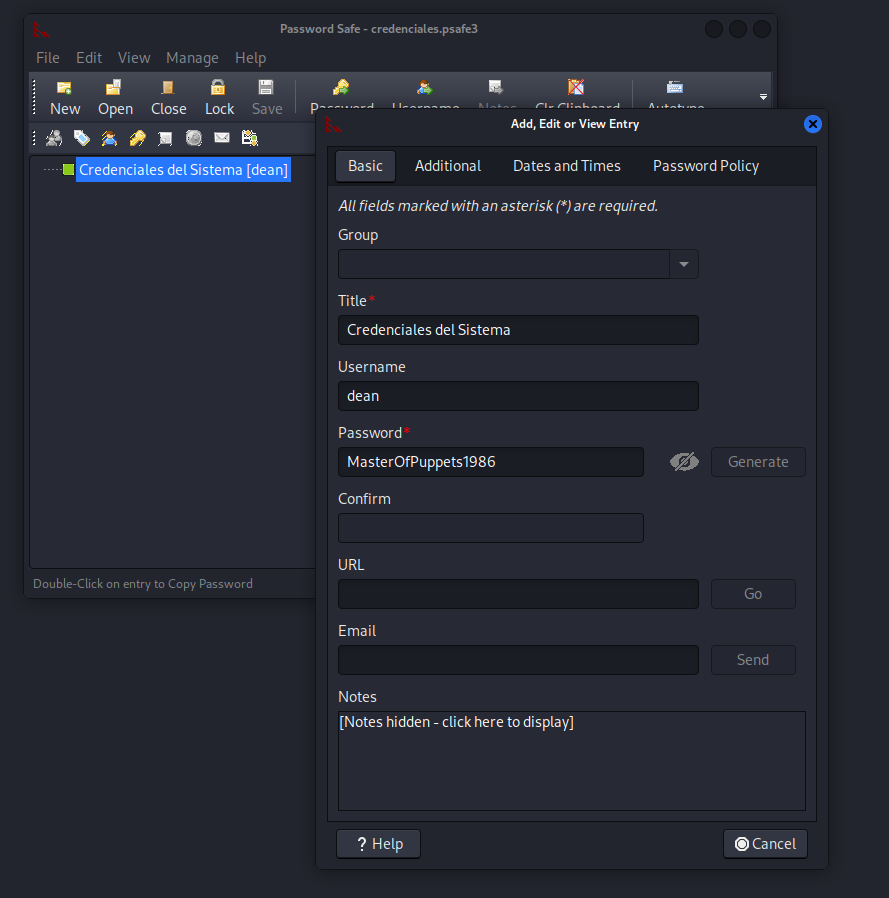Click the Close database toolbar icon

point(168,97)
